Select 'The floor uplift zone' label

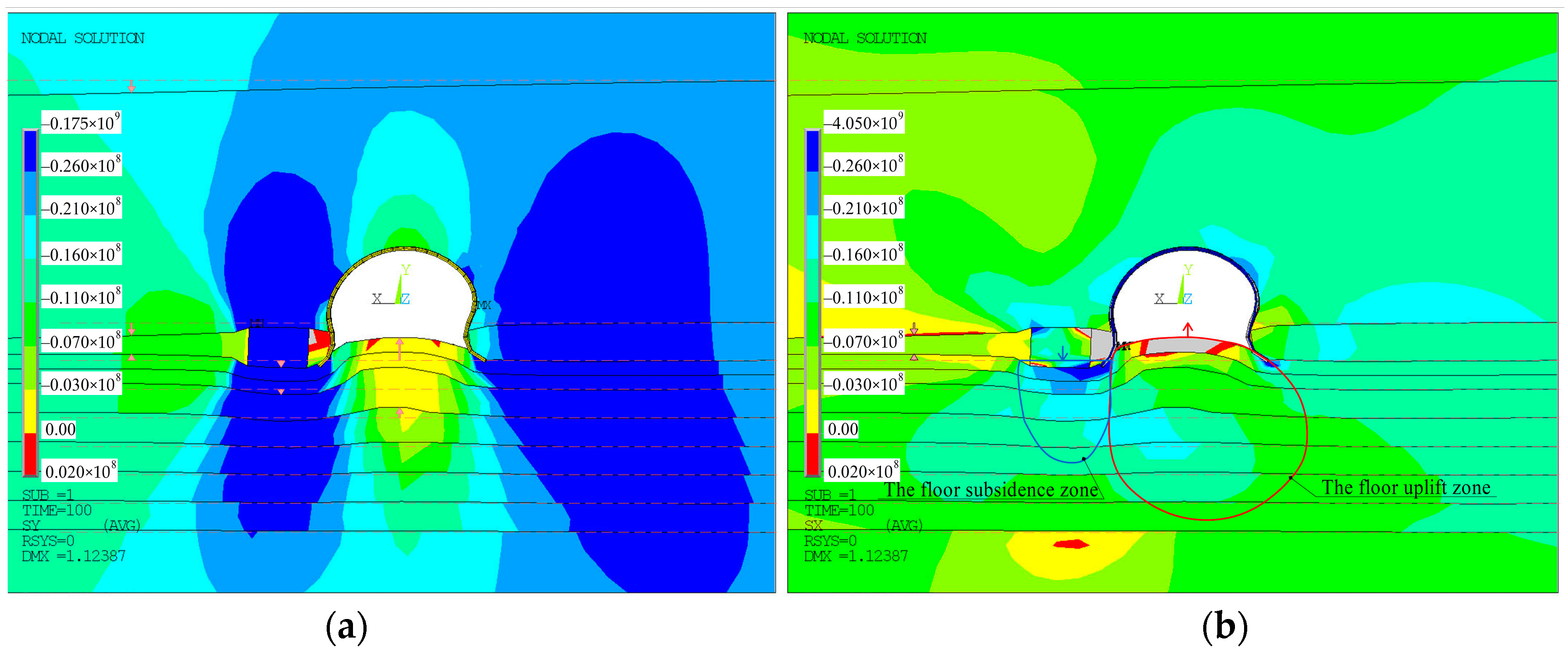pos(1406,487)
